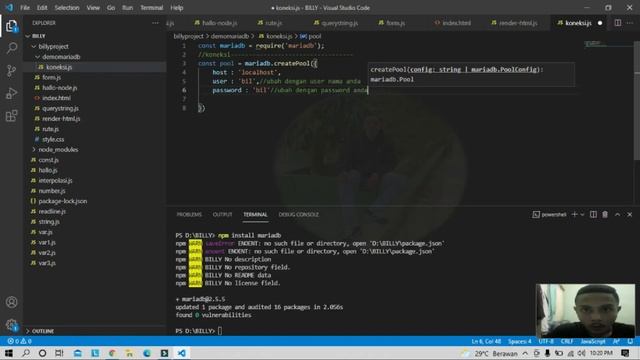Switch to the render-html.js editor tab
The height and width of the screenshot is (360, 640).
515,23
